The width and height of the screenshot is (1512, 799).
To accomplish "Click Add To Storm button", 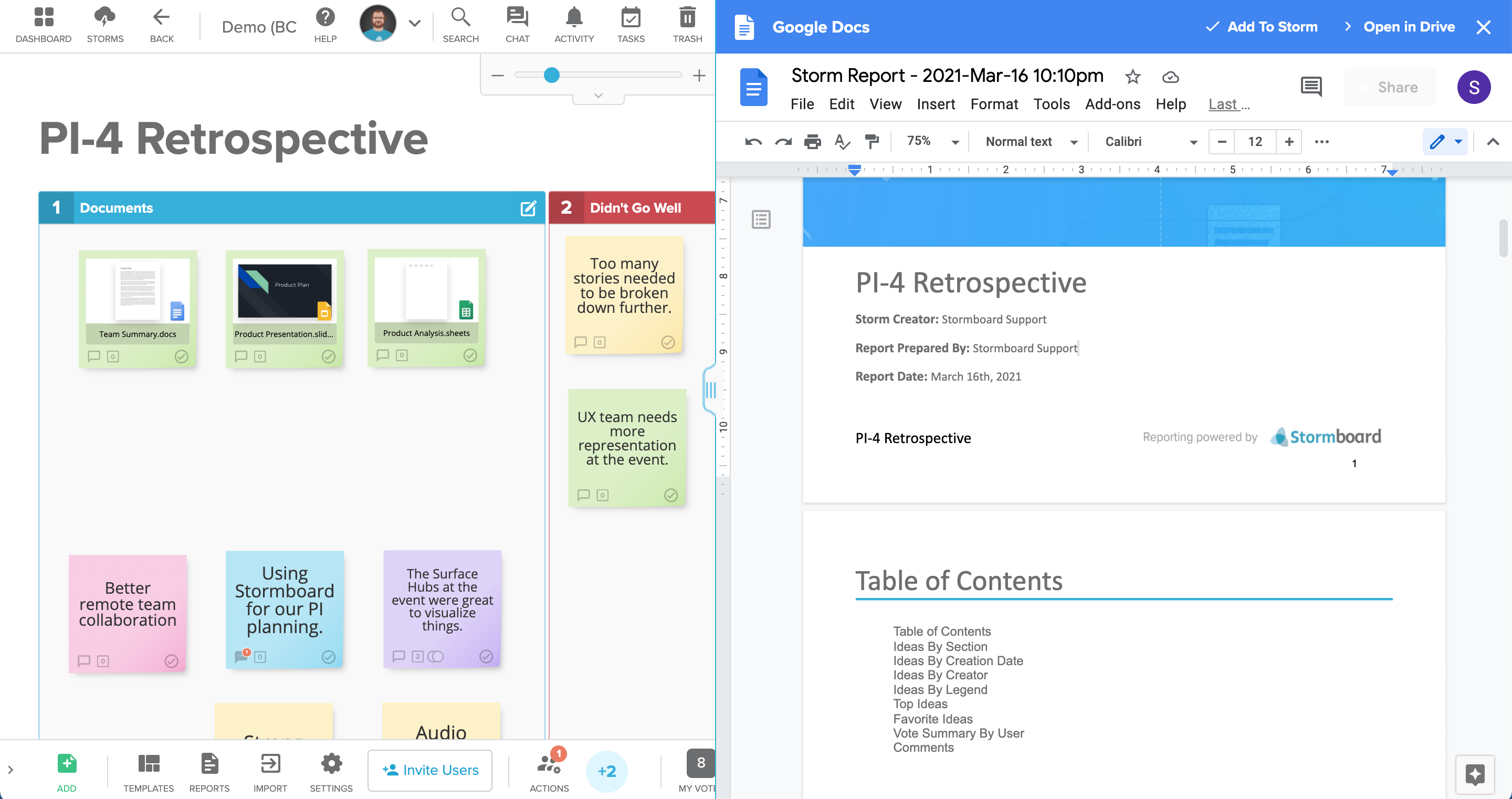I will tap(1262, 27).
